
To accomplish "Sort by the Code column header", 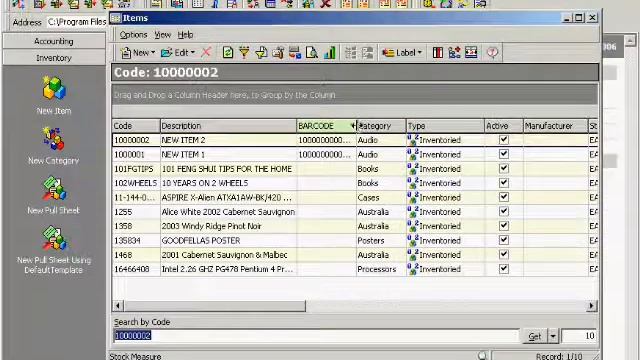I will click(136, 126).
